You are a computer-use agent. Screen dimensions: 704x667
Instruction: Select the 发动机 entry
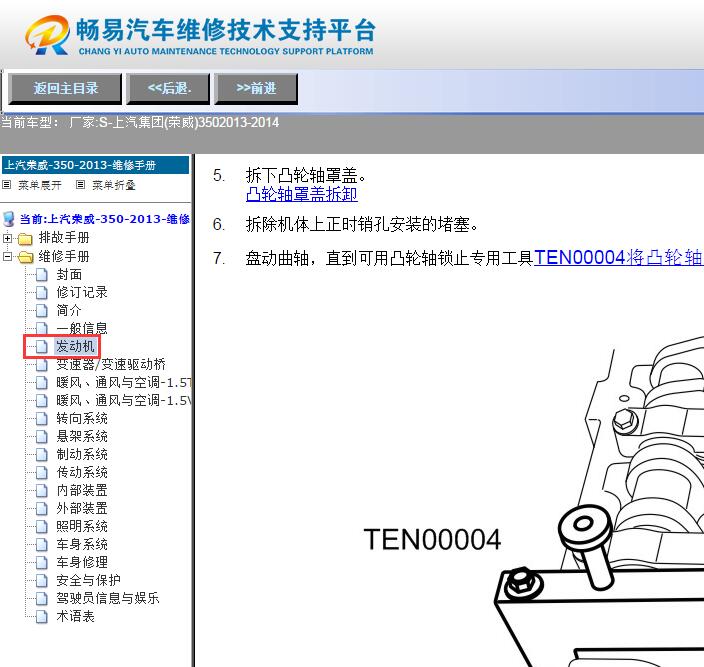pos(75,346)
